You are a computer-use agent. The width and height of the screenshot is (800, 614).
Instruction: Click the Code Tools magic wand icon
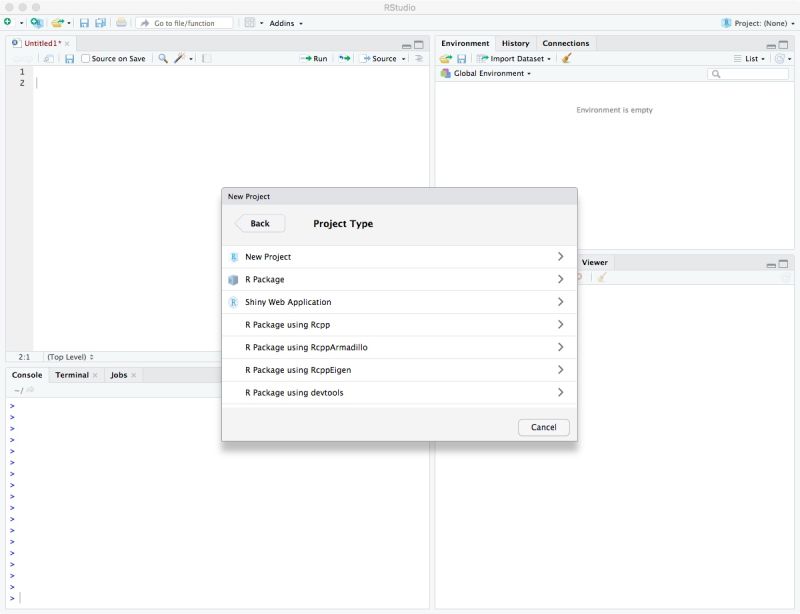tap(180, 58)
